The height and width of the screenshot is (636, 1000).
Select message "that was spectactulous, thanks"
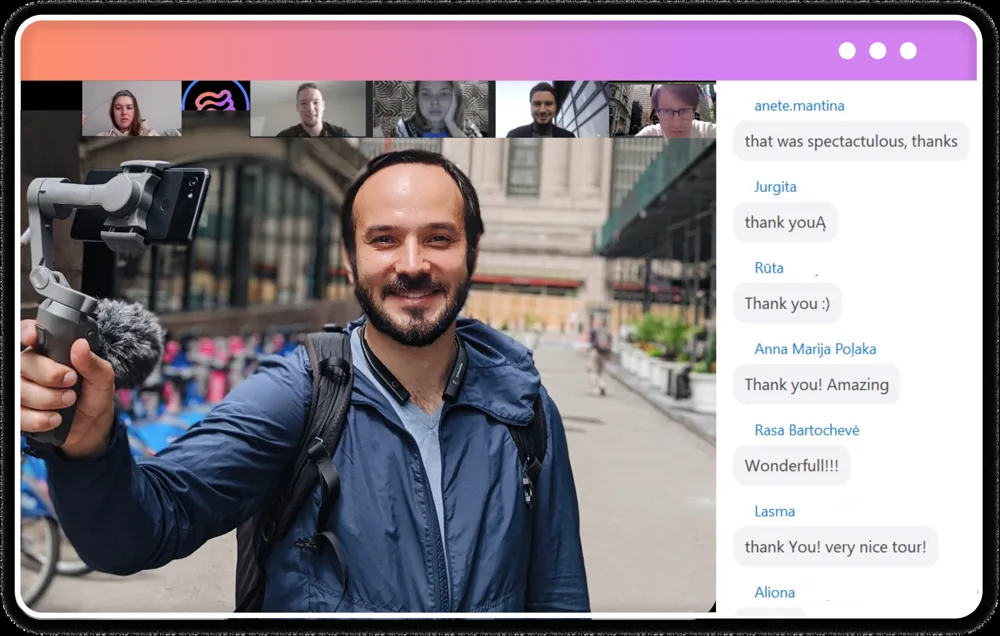click(851, 141)
